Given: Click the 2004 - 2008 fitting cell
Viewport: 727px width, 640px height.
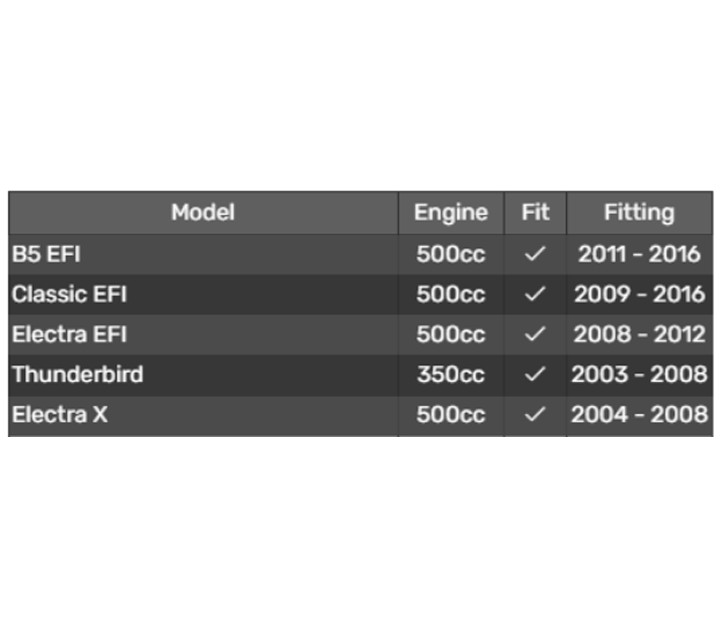Looking at the screenshot, I should point(639,414).
